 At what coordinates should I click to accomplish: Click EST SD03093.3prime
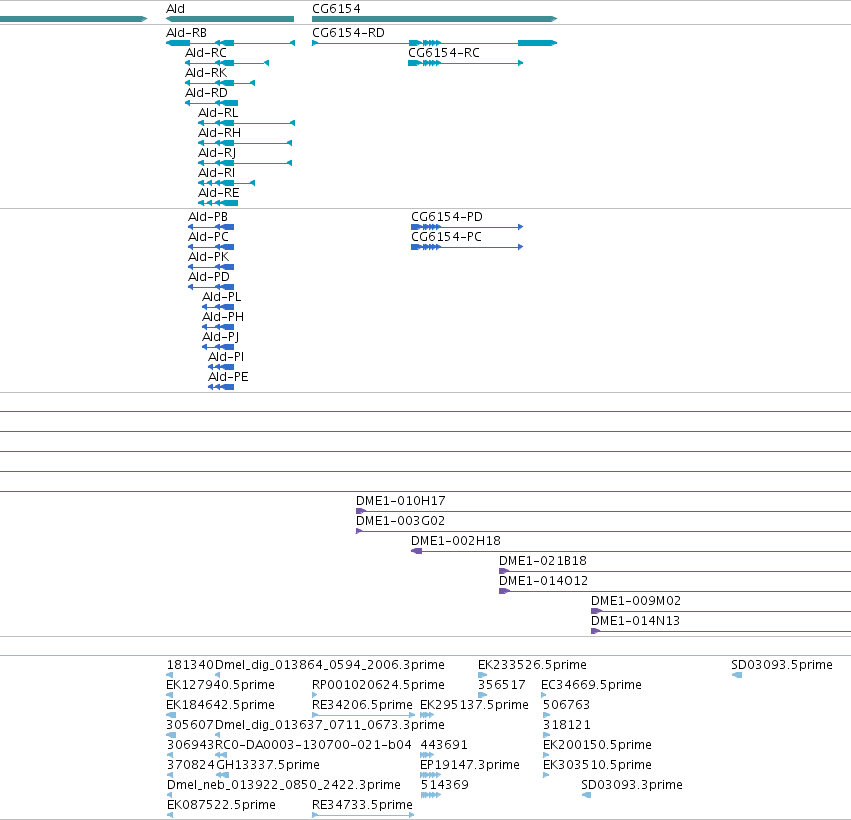pyautogui.click(x=632, y=786)
